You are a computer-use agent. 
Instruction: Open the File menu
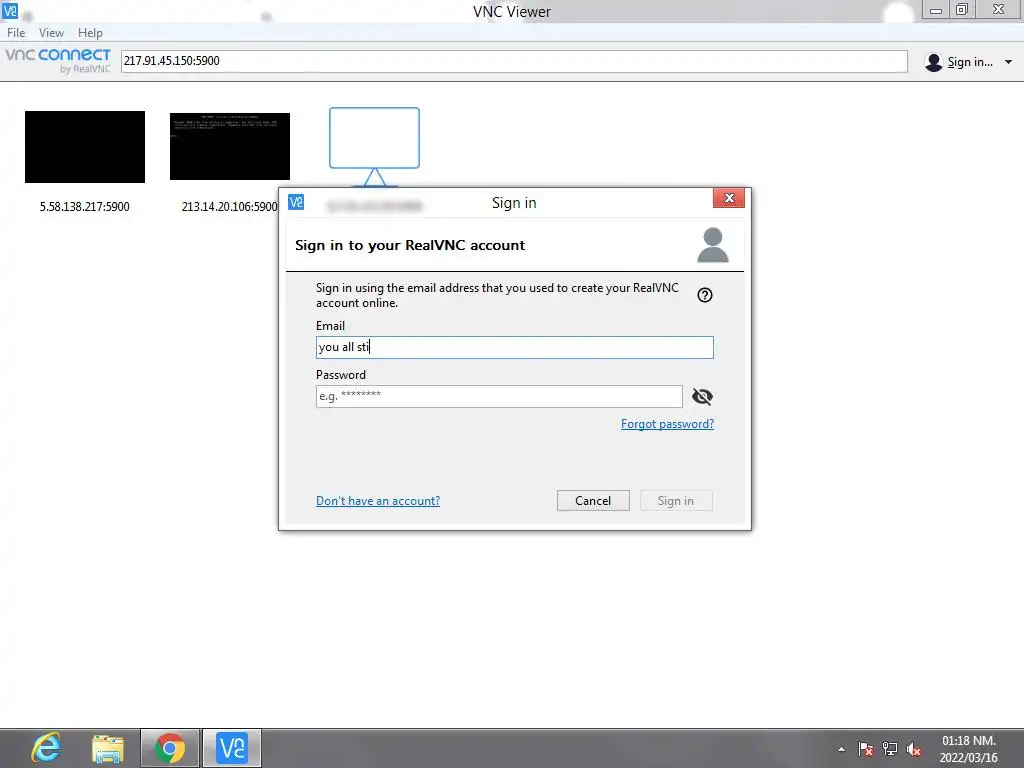coord(16,33)
